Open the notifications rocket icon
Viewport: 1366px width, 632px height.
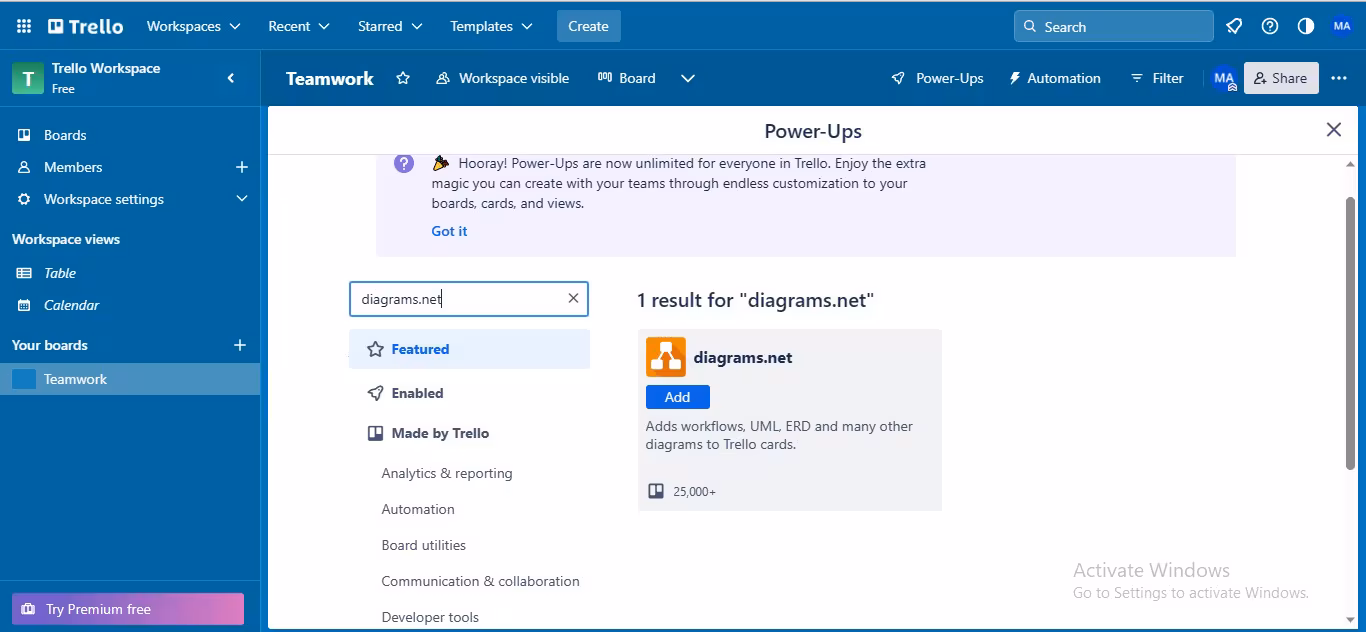[1234, 26]
